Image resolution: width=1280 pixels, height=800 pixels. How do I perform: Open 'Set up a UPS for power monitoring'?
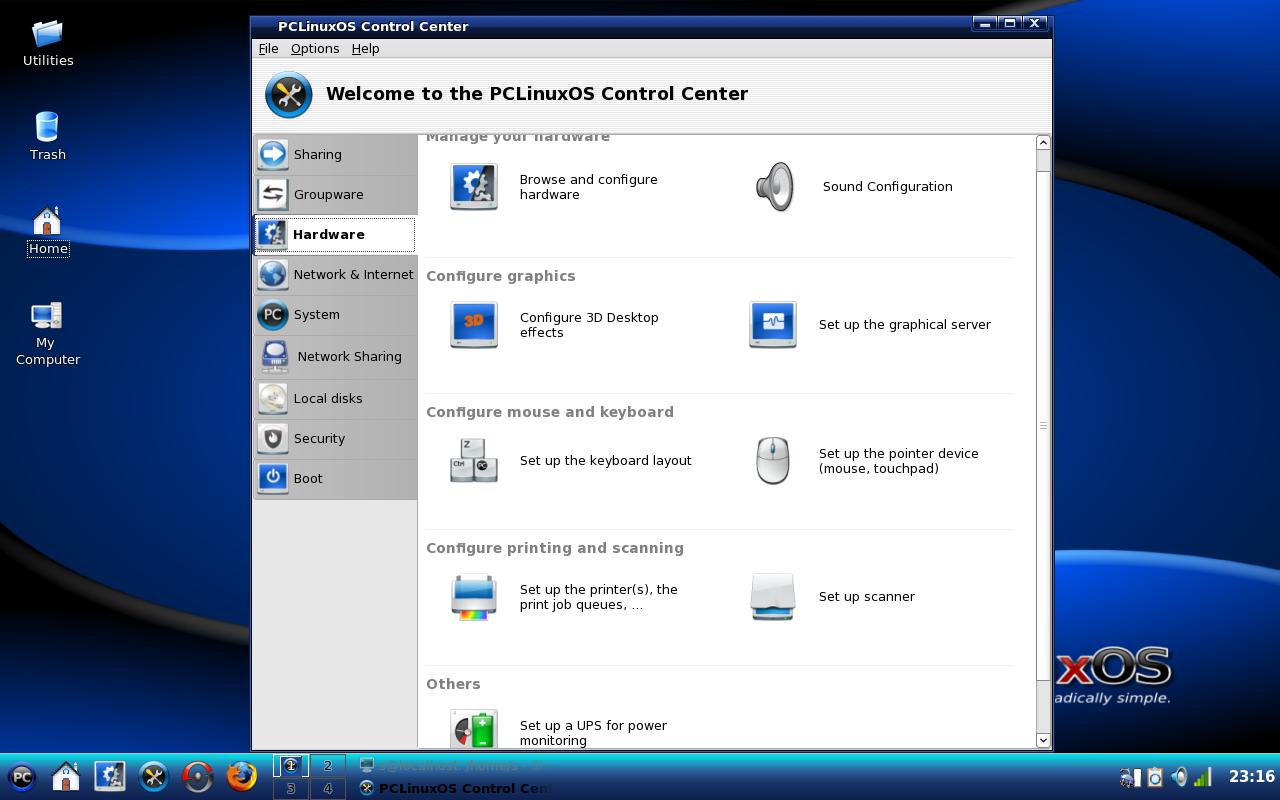pos(593,733)
